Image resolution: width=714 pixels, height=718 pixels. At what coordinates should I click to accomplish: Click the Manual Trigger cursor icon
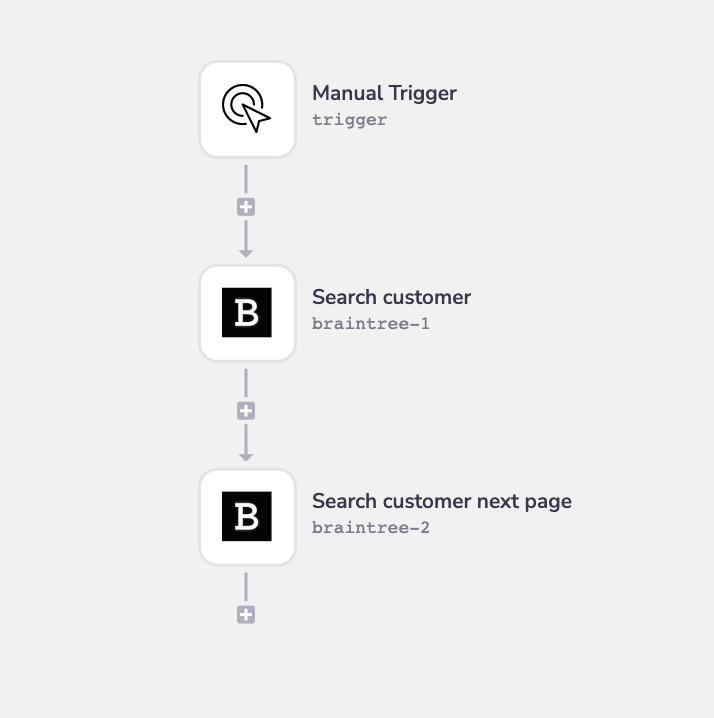[x=247, y=108]
